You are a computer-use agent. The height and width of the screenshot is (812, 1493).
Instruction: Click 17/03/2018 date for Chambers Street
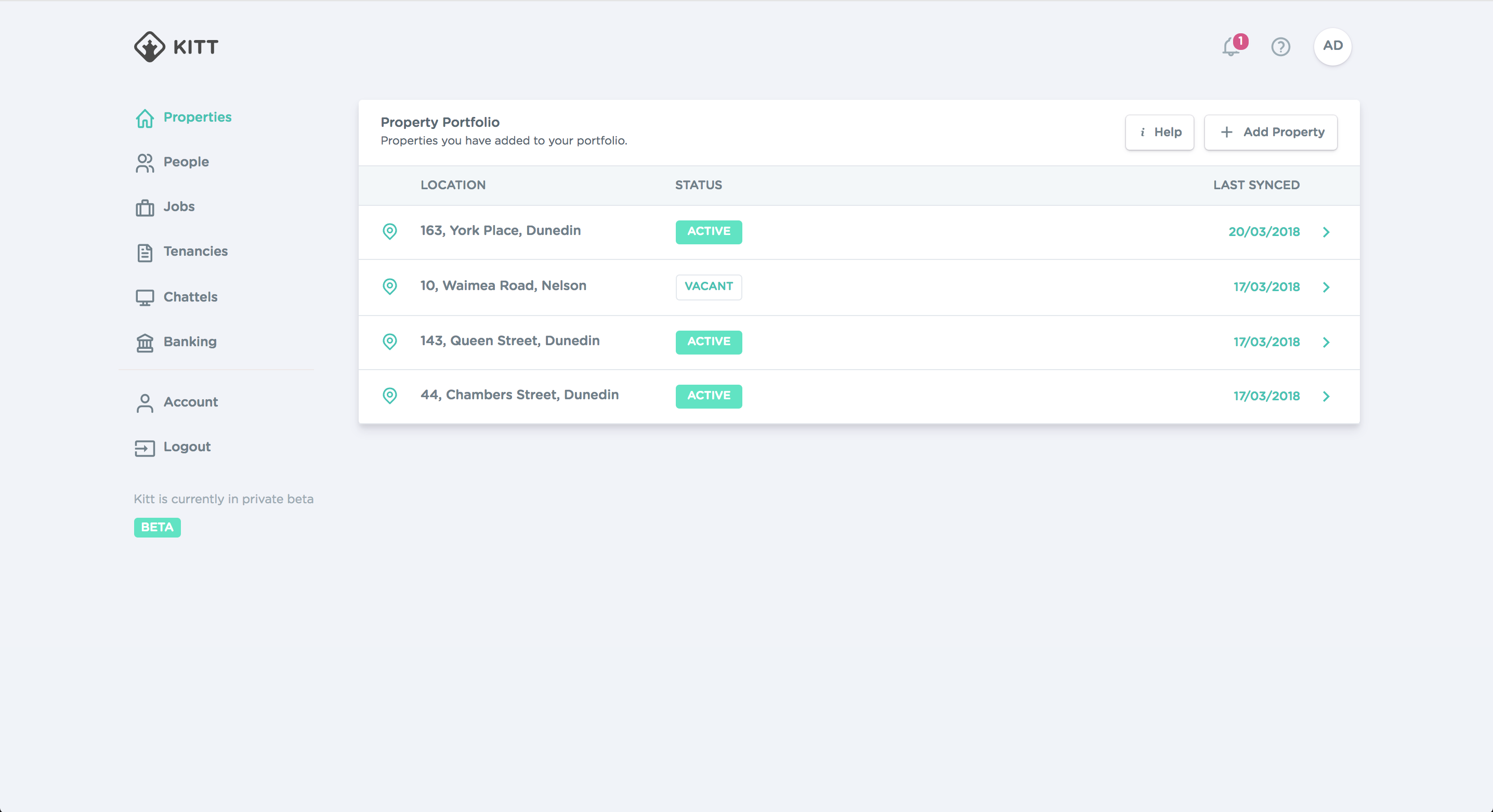[x=1266, y=396]
